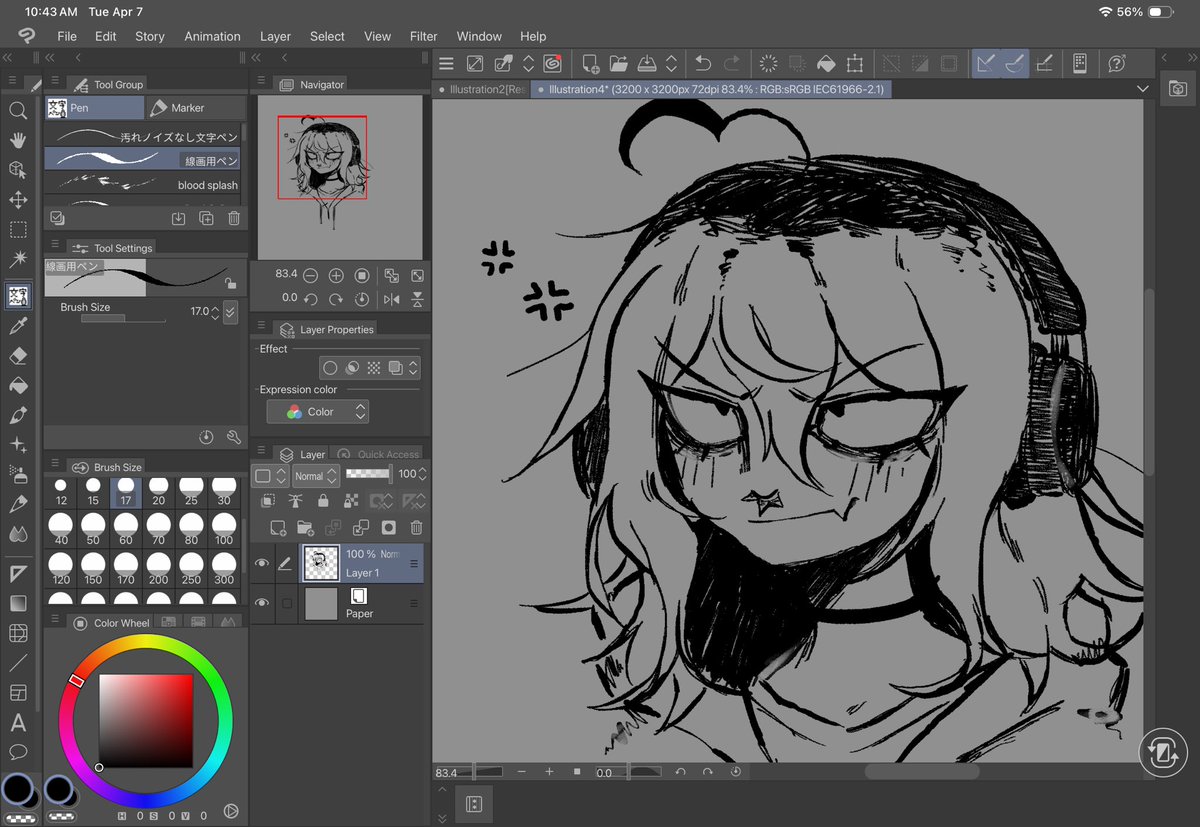Click the New canvas icon in command bar

pos(591,63)
